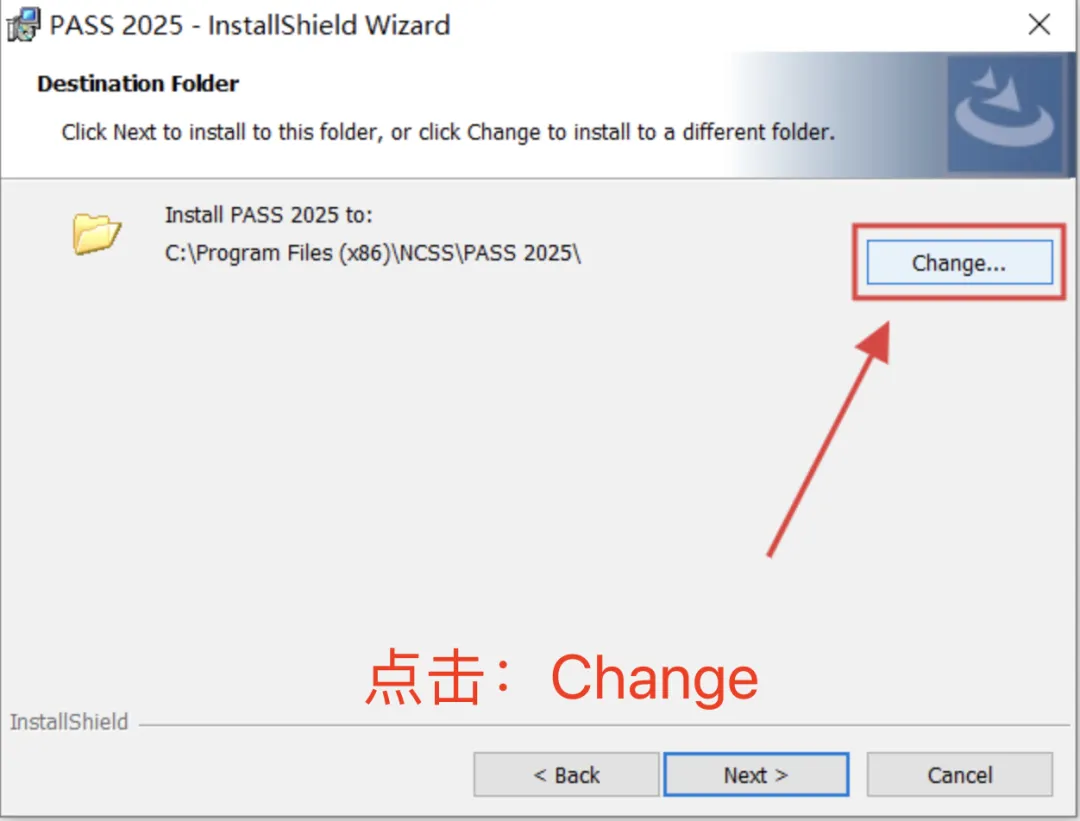Click the gray InstallShield label at bottom left

coord(69,722)
